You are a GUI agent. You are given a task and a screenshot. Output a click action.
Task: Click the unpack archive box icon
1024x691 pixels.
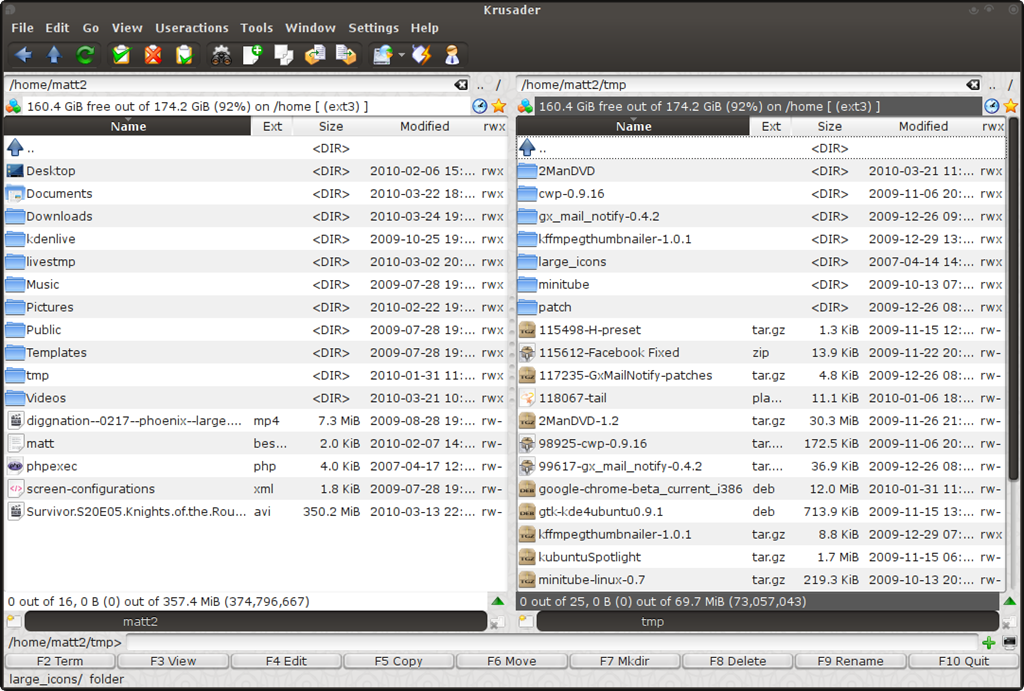coord(315,55)
